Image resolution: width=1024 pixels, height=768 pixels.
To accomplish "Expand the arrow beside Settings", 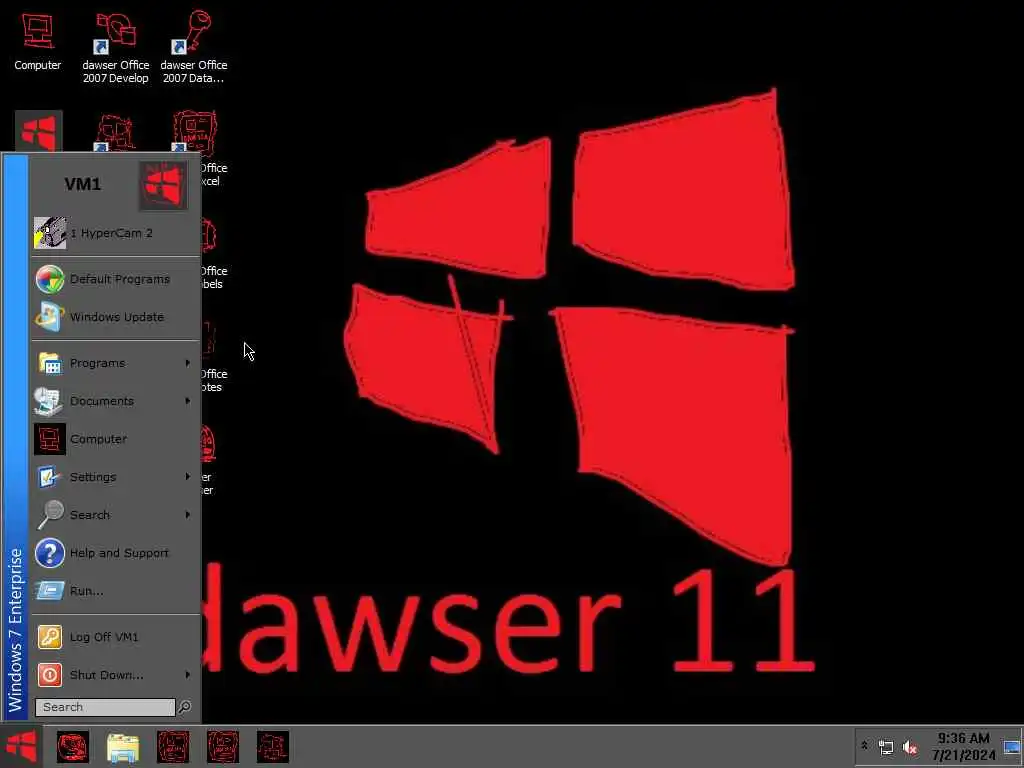I will (x=187, y=477).
